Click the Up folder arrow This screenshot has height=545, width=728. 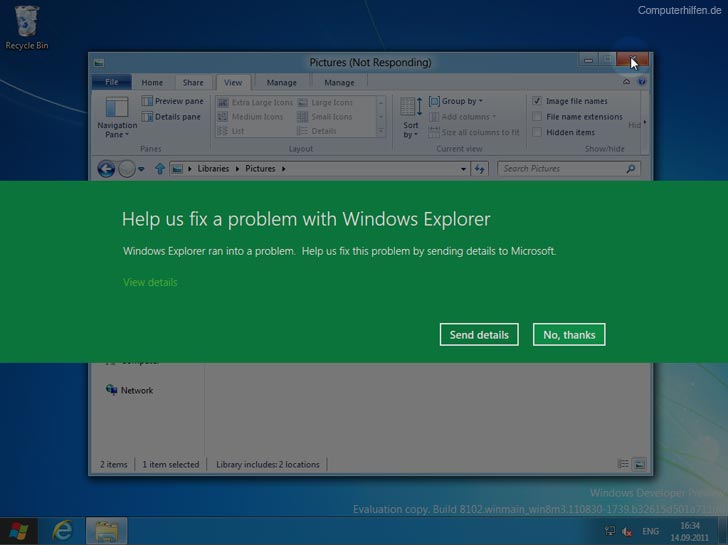(160, 169)
